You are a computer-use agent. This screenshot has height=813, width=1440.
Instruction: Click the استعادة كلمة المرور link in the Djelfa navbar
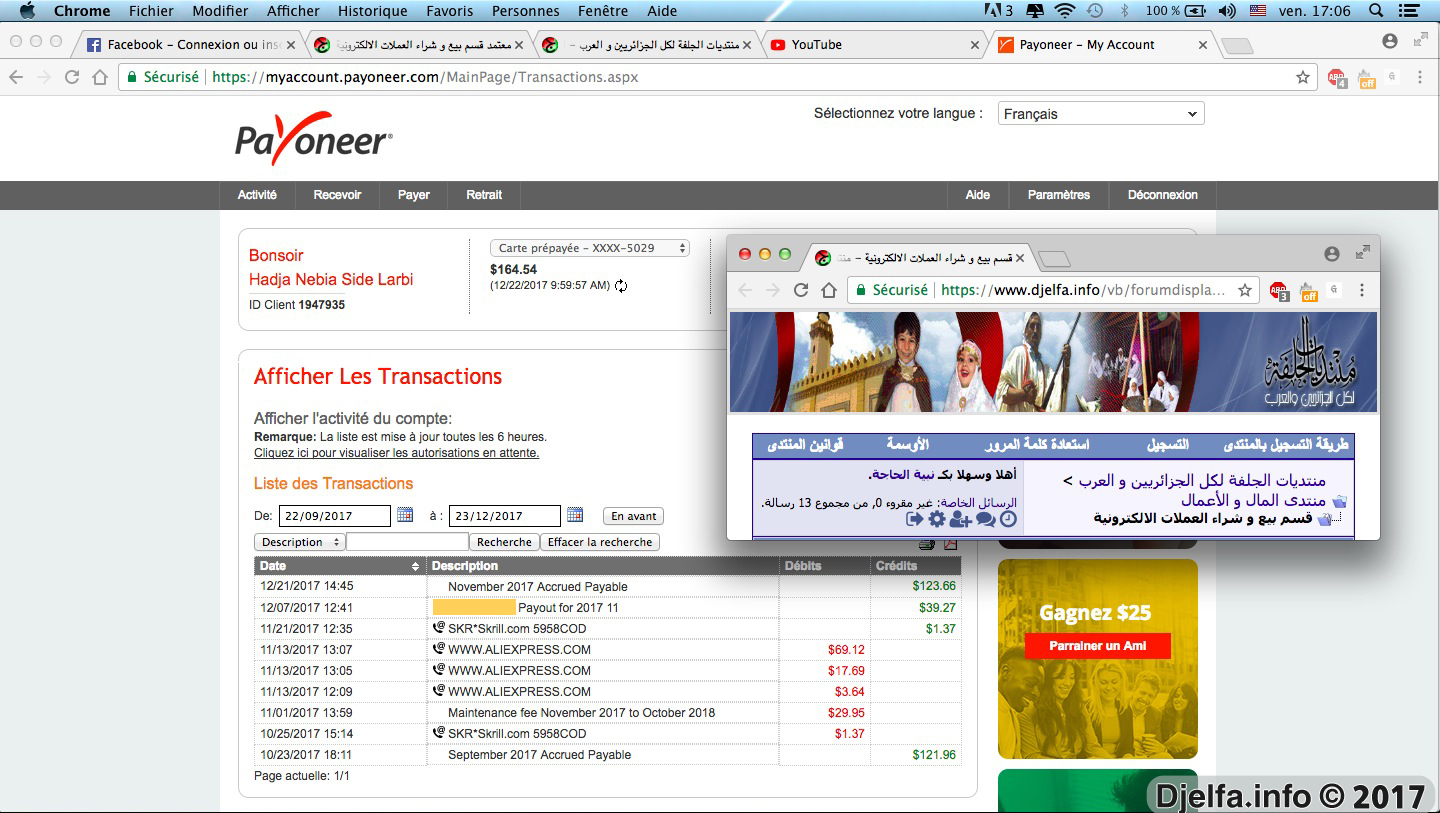[x=1037, y=444]
